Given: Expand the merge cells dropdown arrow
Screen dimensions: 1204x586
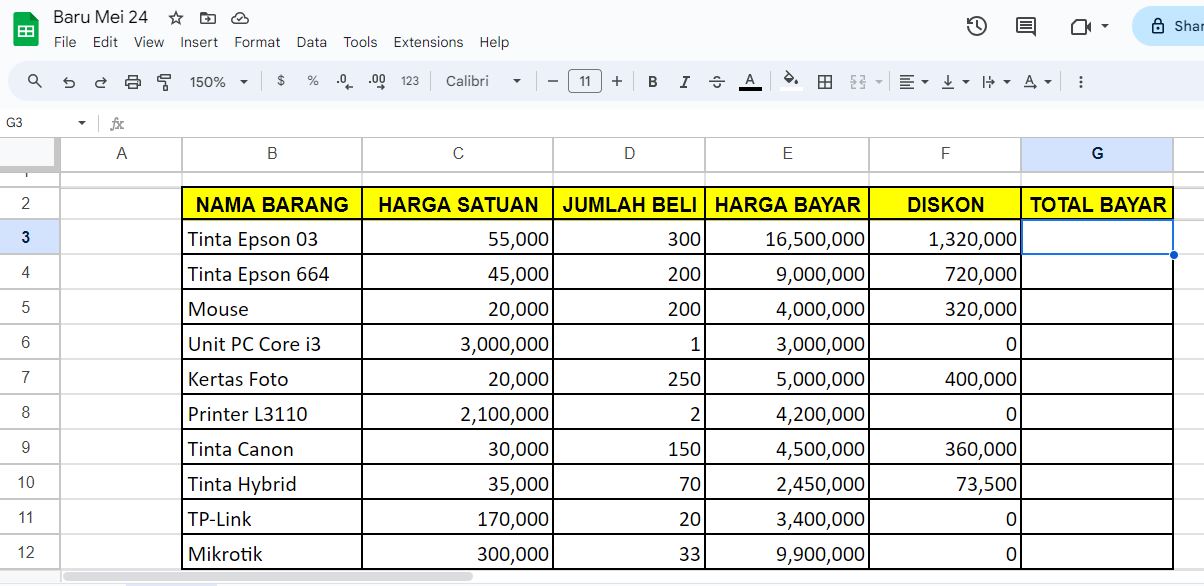Looking at the screenshot, I should [879, 82].
